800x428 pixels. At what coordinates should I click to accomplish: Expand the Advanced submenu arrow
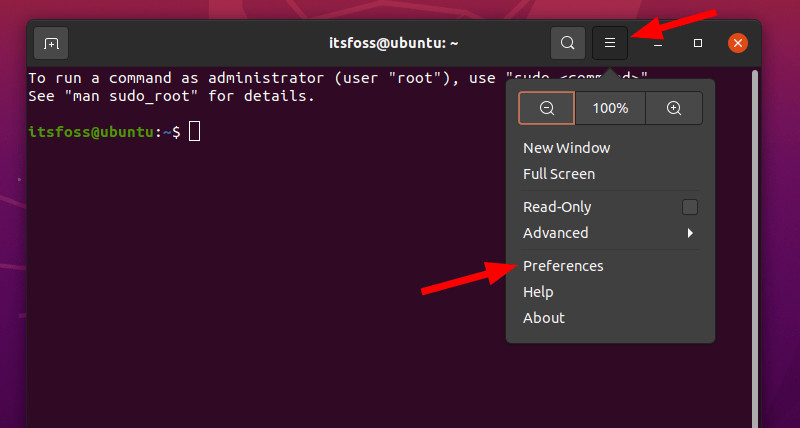point(690,233)
